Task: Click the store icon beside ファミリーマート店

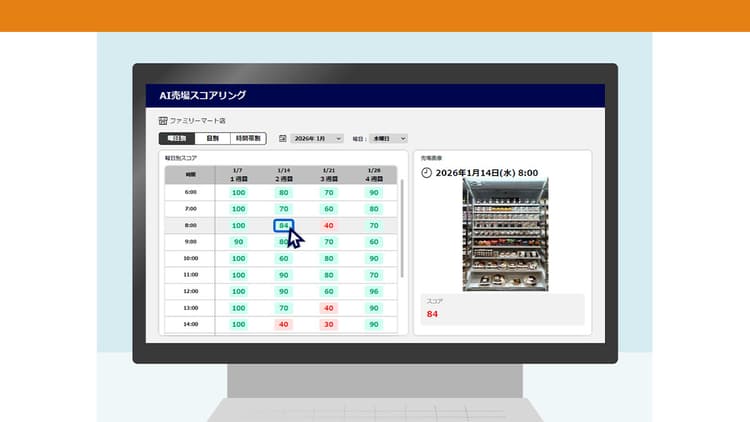Action: click(163, 121)
